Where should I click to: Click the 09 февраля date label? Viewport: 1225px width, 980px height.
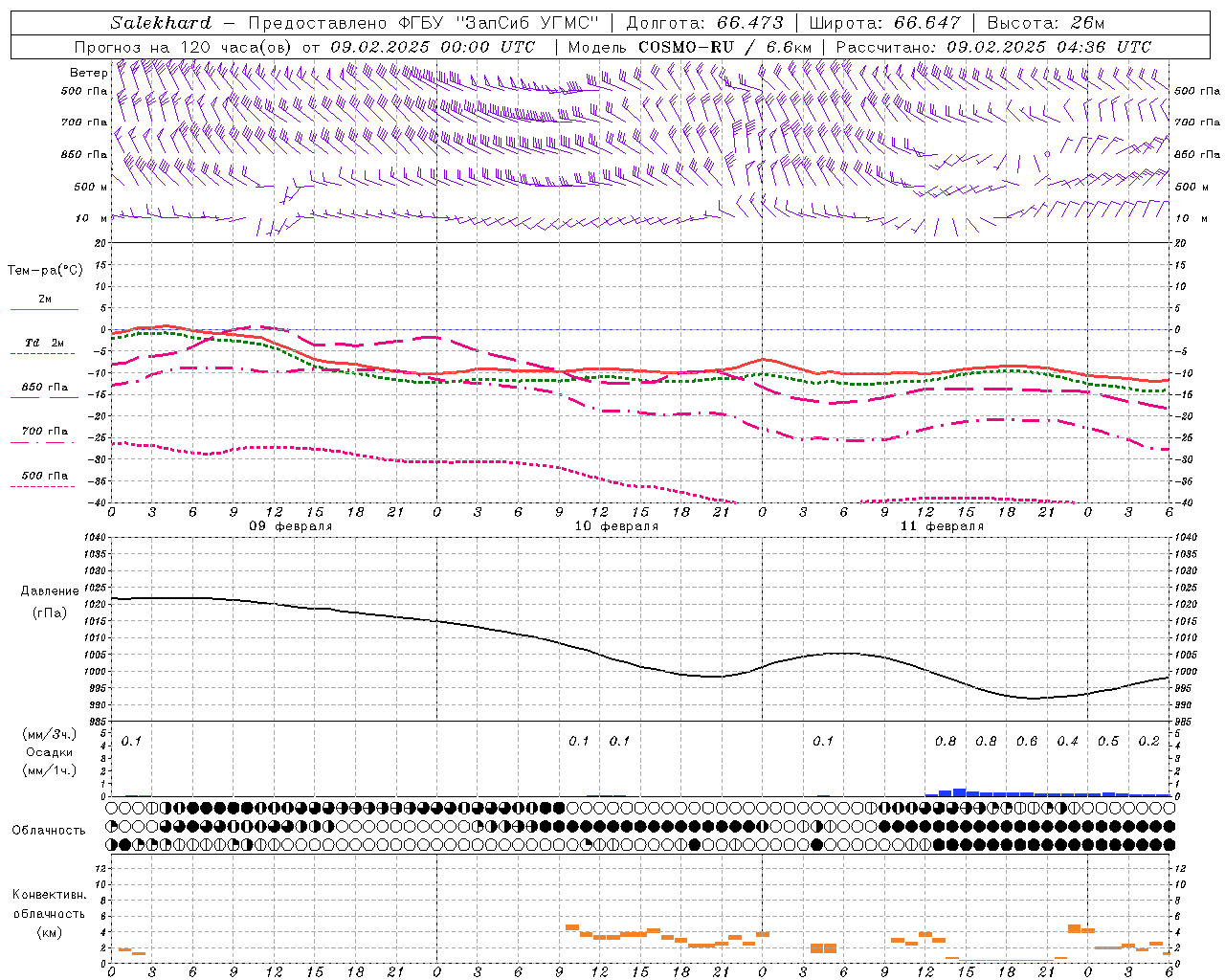click(x=292, y=526)
